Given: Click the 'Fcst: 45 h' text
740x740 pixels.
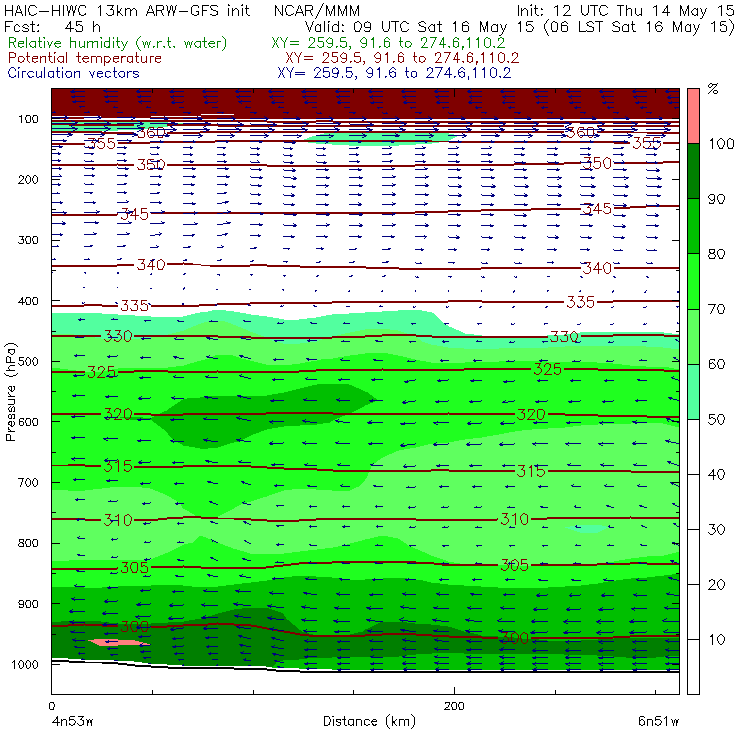Looking at the screenshot, I should click(52, 26).
